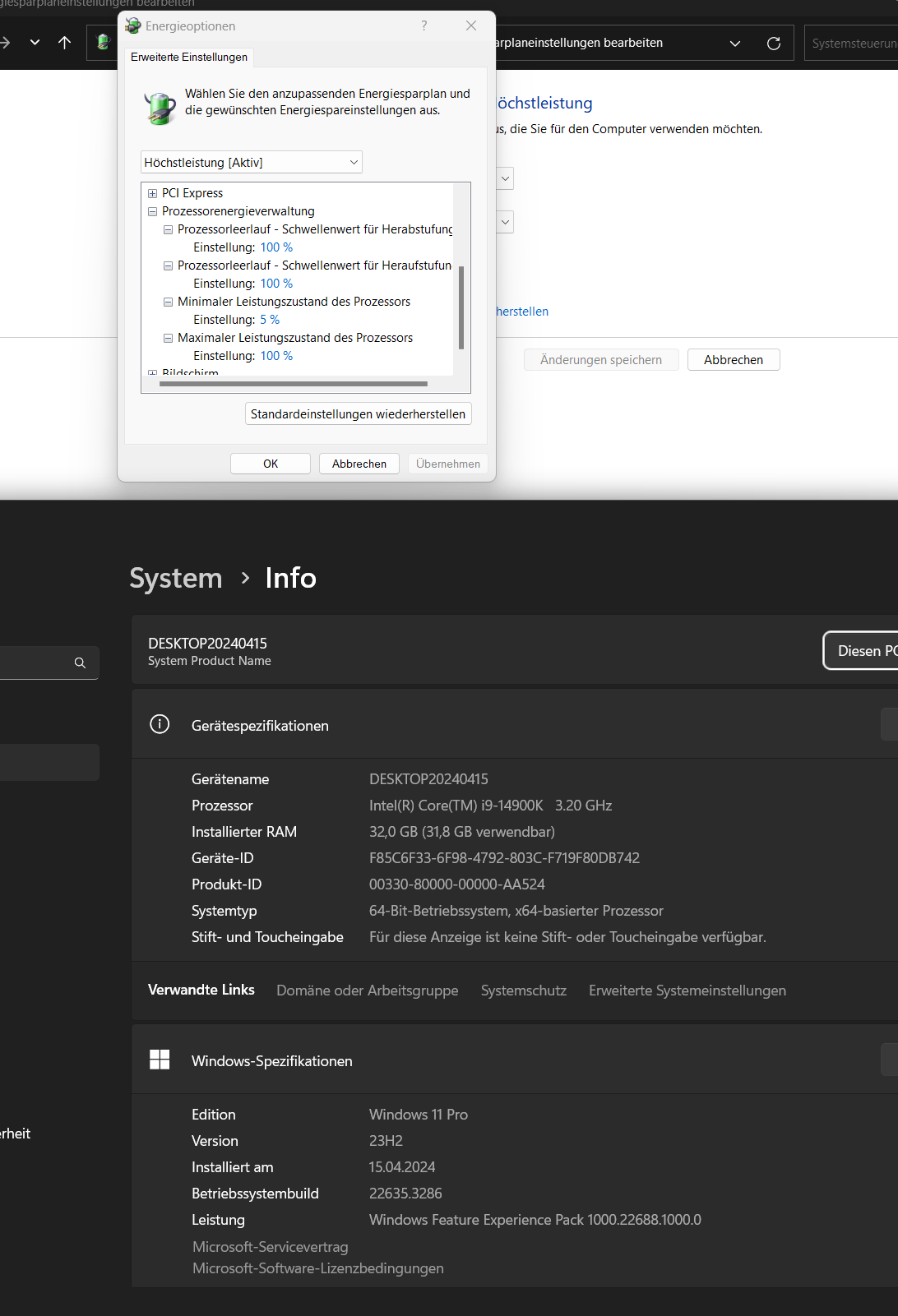Click the Diesen PC rename button
The image size is (898, 1316).
(861, 651)
